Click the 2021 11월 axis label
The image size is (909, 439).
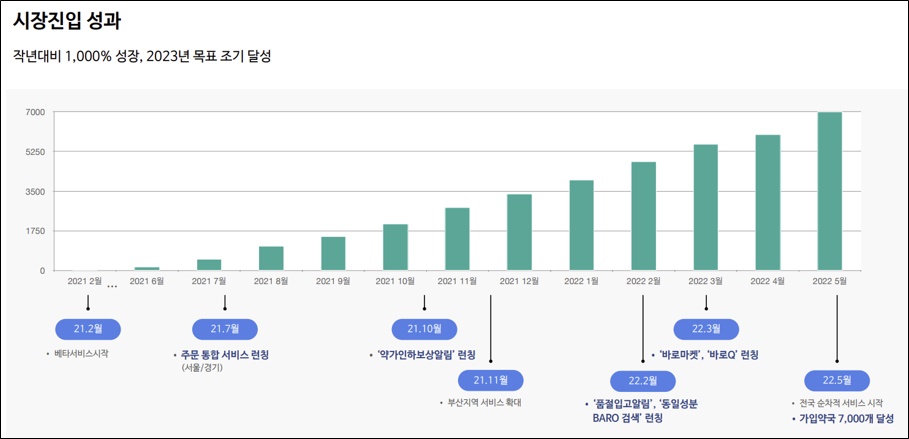457,281
